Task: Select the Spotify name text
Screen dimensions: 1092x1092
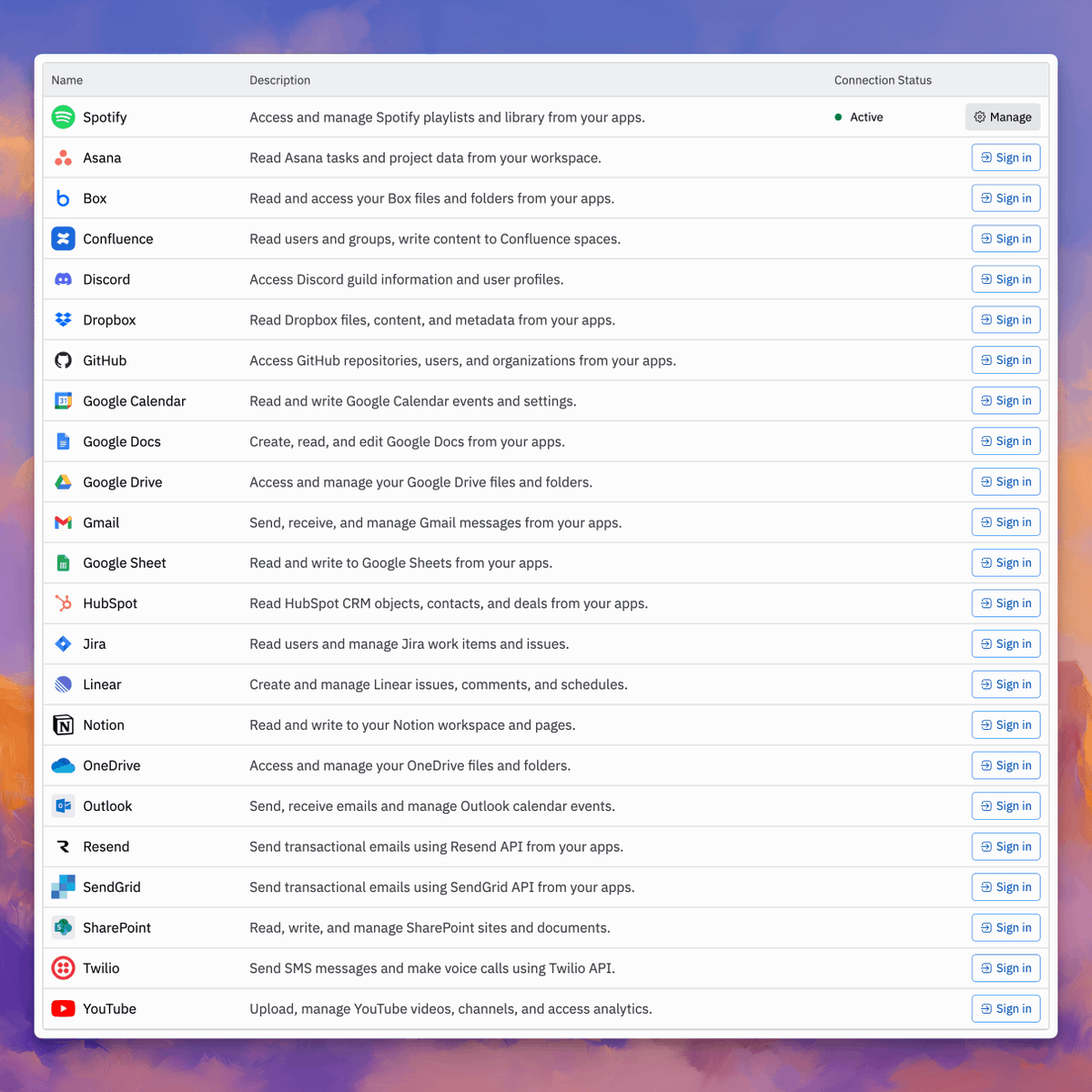Action: pos(105,117)
